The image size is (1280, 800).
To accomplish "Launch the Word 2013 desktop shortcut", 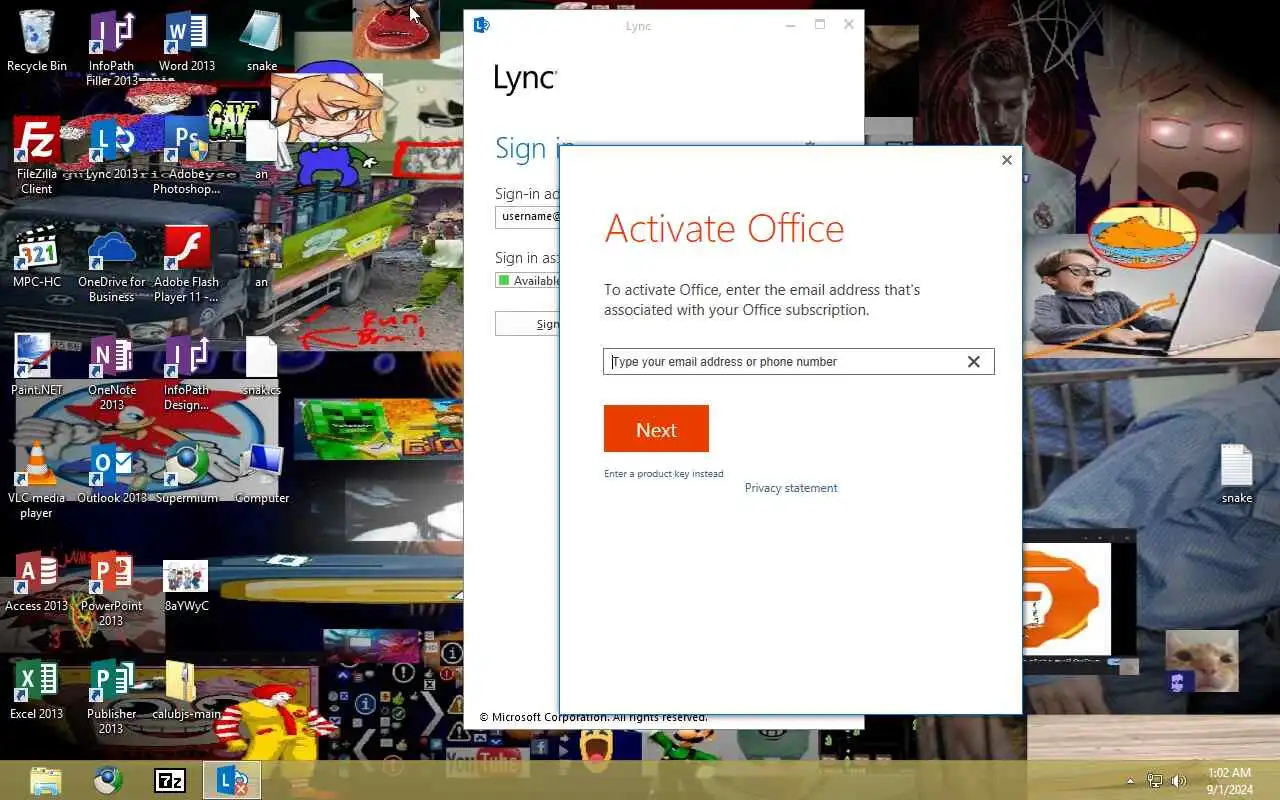I will pyautogui.click(x=187, y=42).
